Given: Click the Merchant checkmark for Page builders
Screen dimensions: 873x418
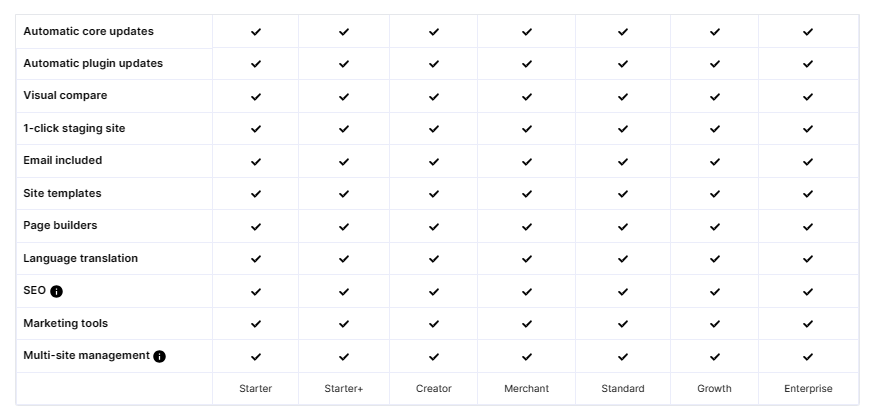Looking at the screenshot, I should [526, 227].
